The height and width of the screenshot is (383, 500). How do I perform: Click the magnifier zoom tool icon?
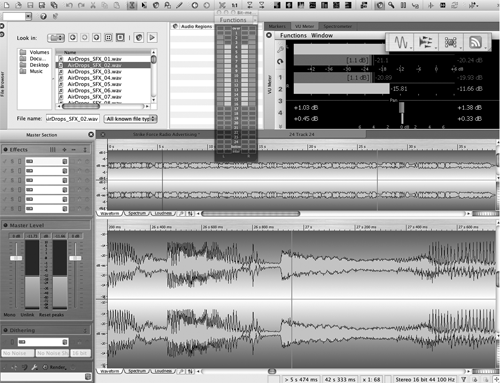point(391,5)
